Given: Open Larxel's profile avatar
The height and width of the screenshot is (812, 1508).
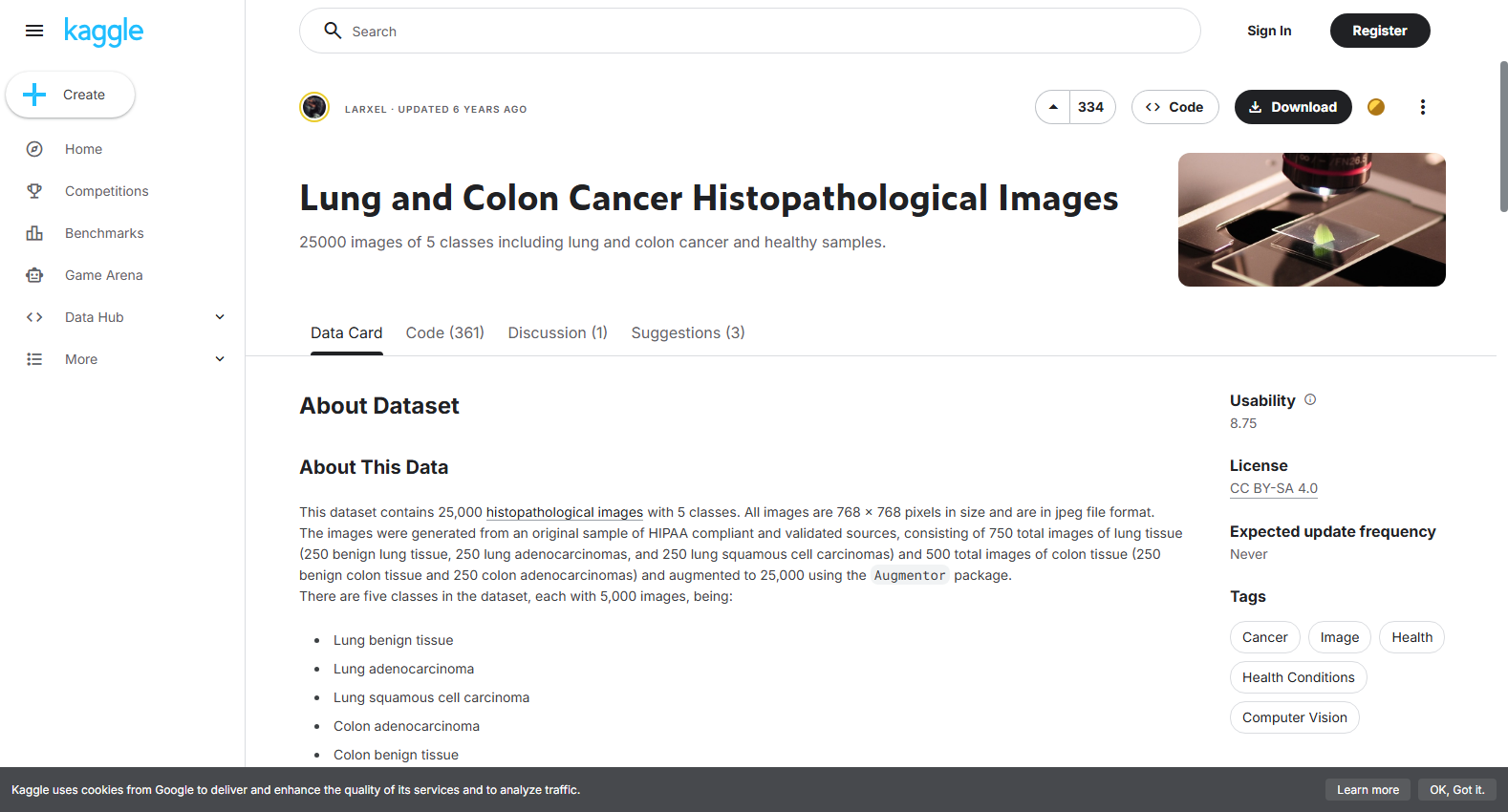Looking at the screenshot, I should [314, 107].
